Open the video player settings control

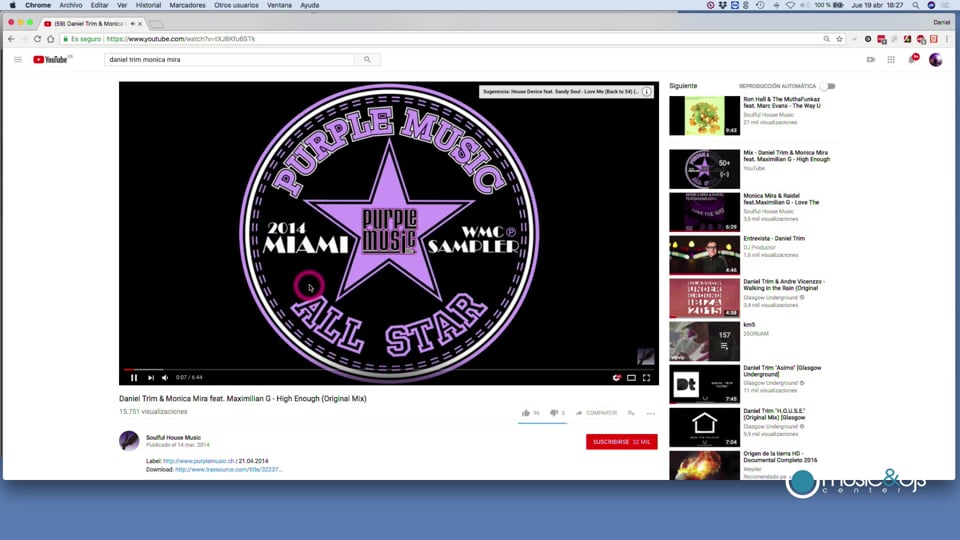pos(617,378)
